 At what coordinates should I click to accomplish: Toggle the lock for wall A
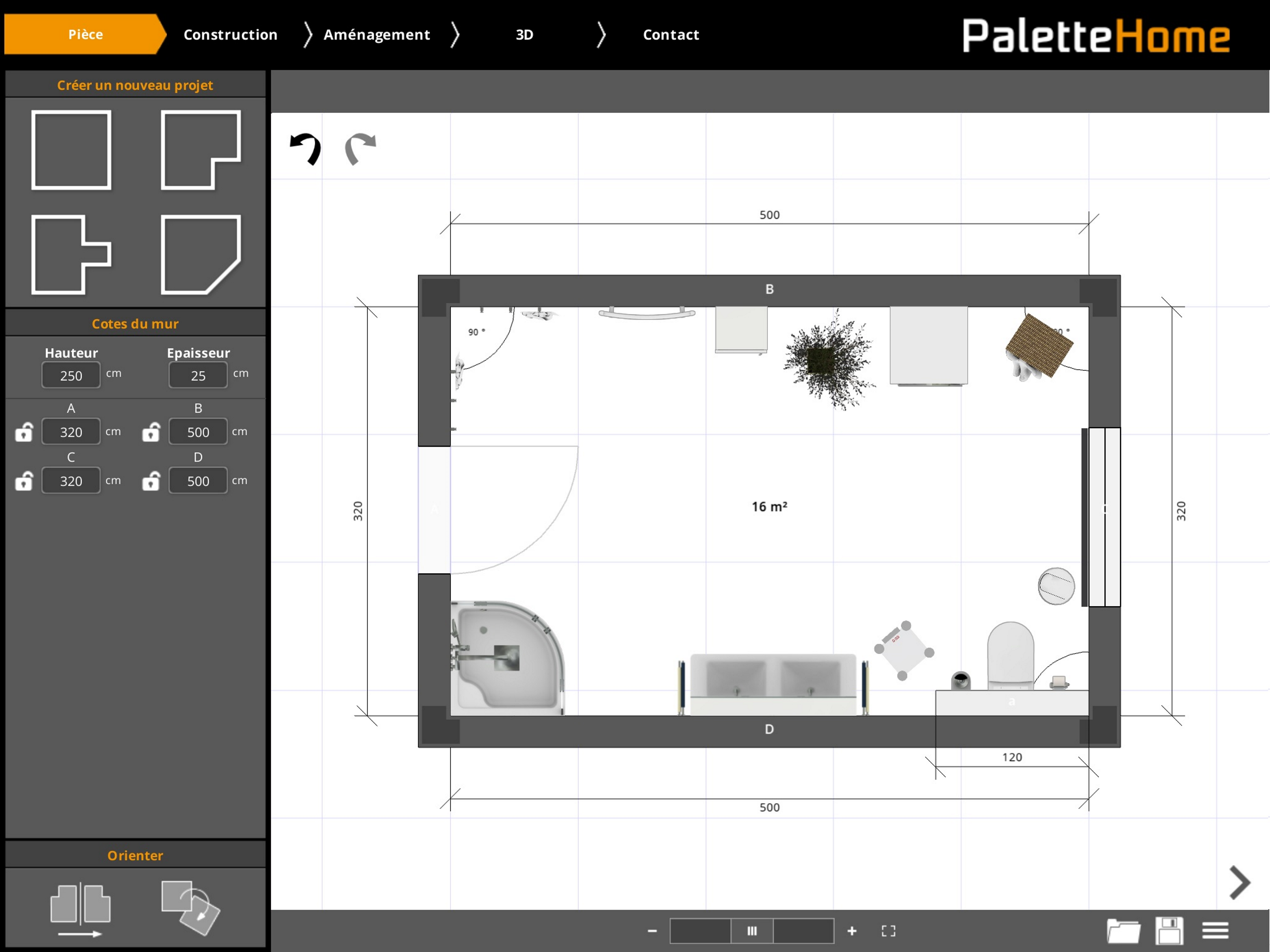click(24, 432)
